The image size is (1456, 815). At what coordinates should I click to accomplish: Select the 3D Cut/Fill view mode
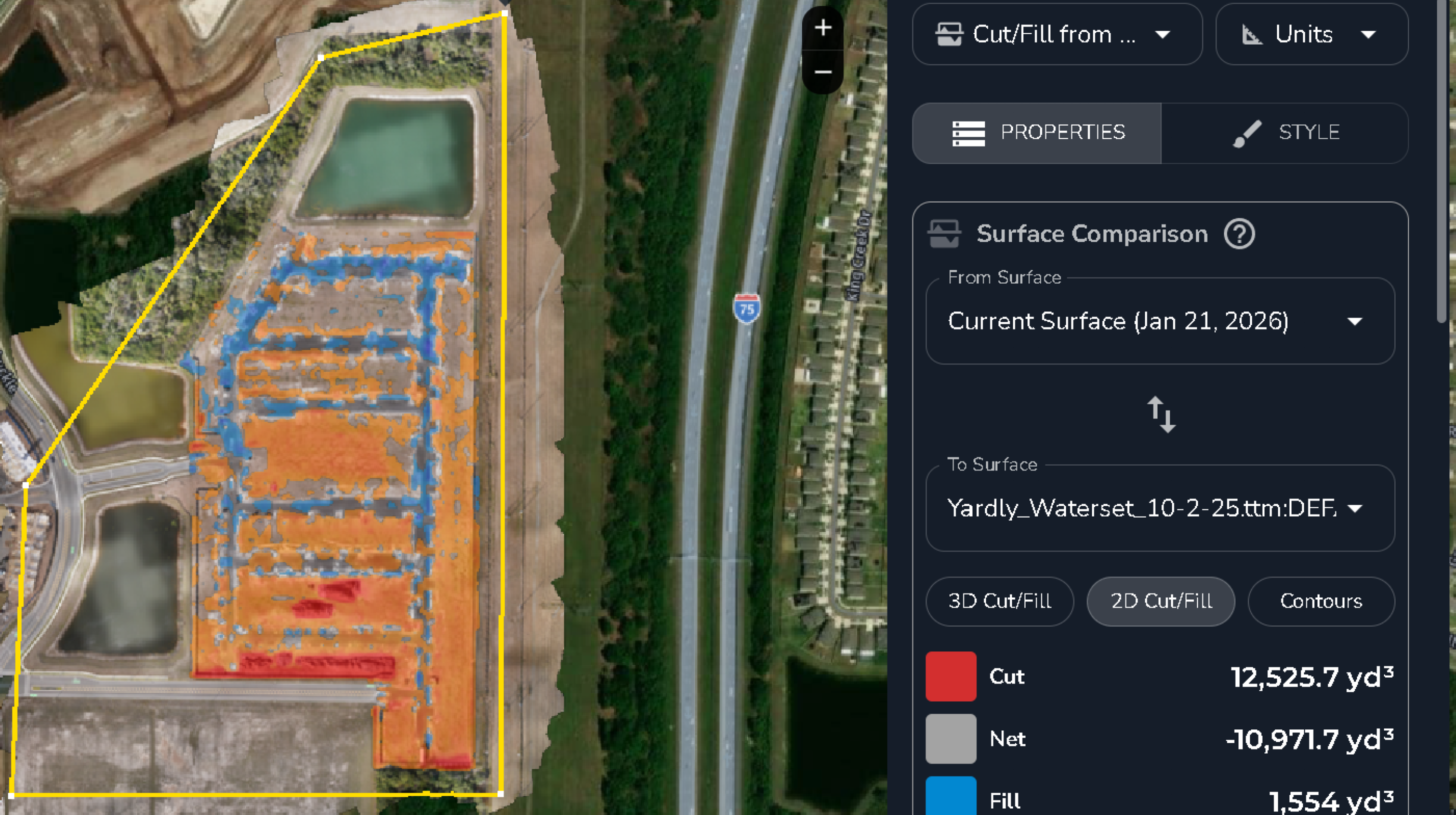click(999, 601)
